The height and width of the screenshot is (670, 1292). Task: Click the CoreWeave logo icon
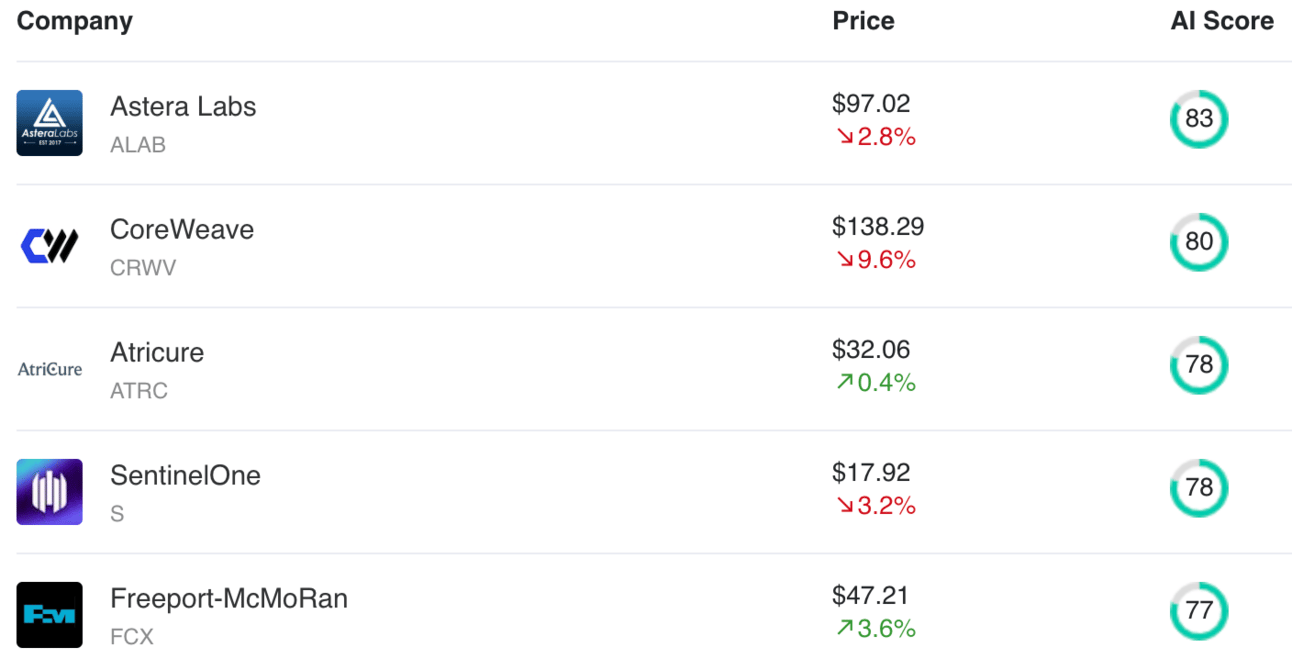point(49,246)
